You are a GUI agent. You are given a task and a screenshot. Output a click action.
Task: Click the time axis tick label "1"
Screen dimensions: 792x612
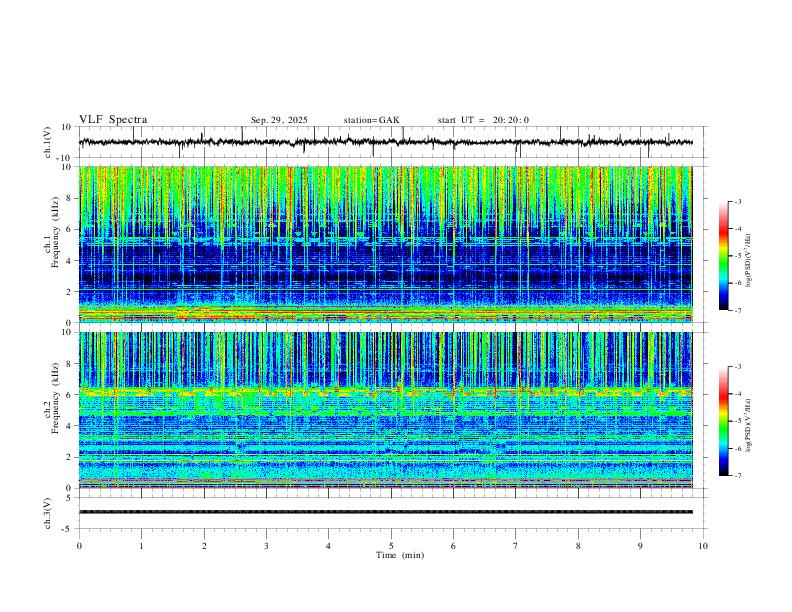[141, 546]
